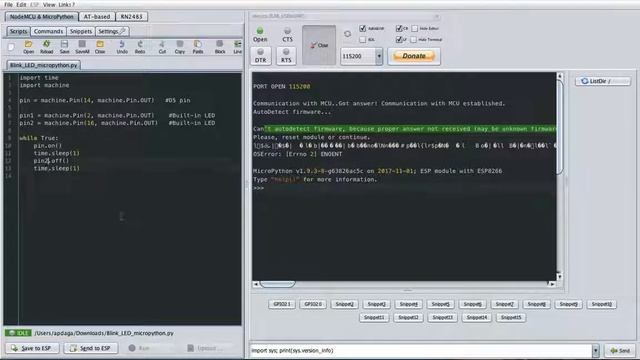Open the View menu
Viewport: 640px width, 360px height.
49,4
